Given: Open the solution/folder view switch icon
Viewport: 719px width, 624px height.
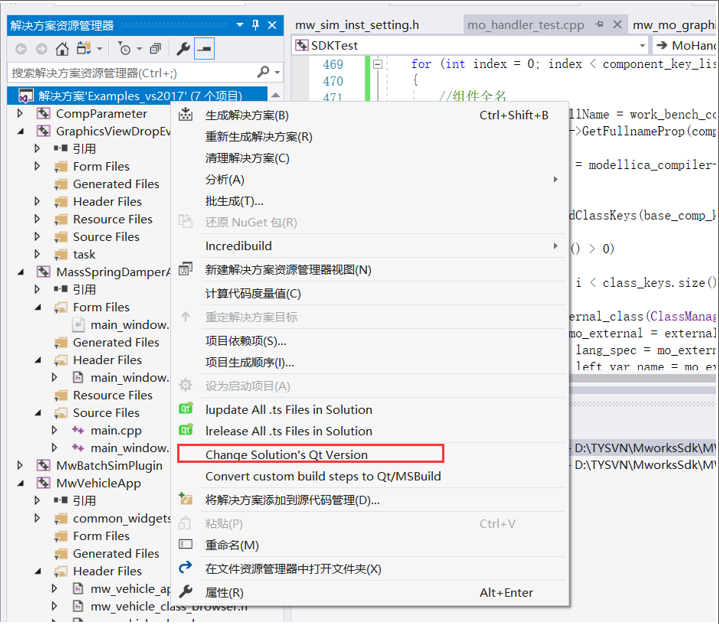Looking at the screenshot, I should pos(83,48).
